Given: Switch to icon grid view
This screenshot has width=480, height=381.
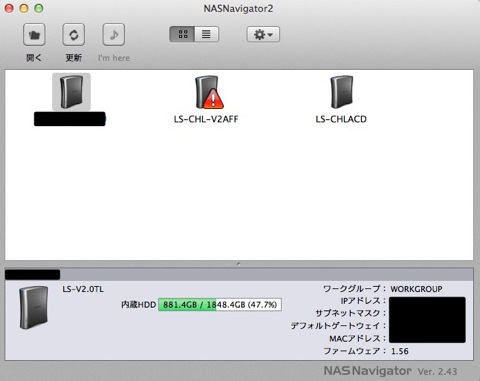Looking at the screenshot, I should pos(182,34).
